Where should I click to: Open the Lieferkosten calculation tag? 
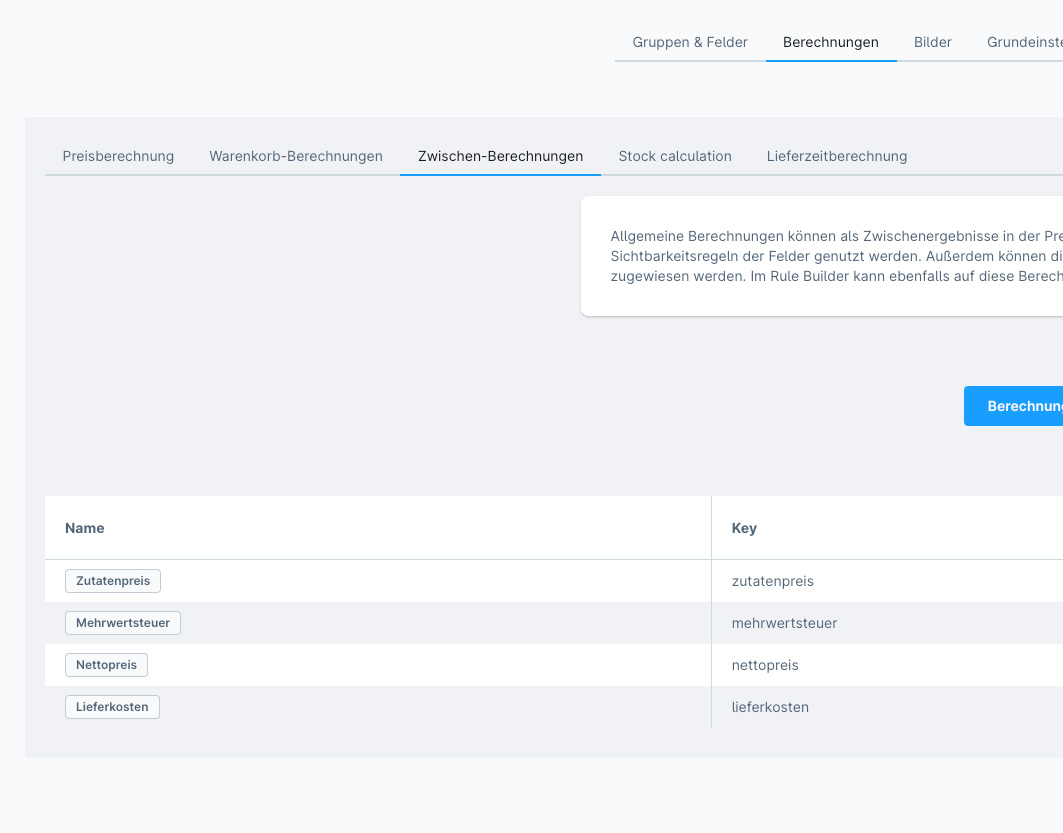[x=112, y=707]
